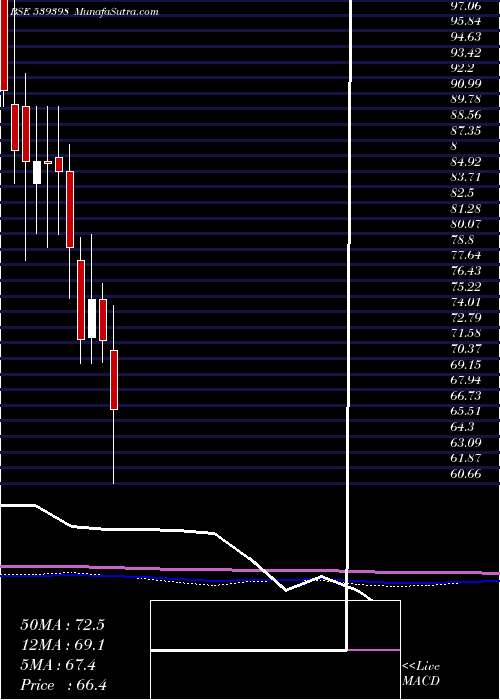Click the 87.35 price axis label
The height and width of the screenshot is (700, 500).
[466, 130]
